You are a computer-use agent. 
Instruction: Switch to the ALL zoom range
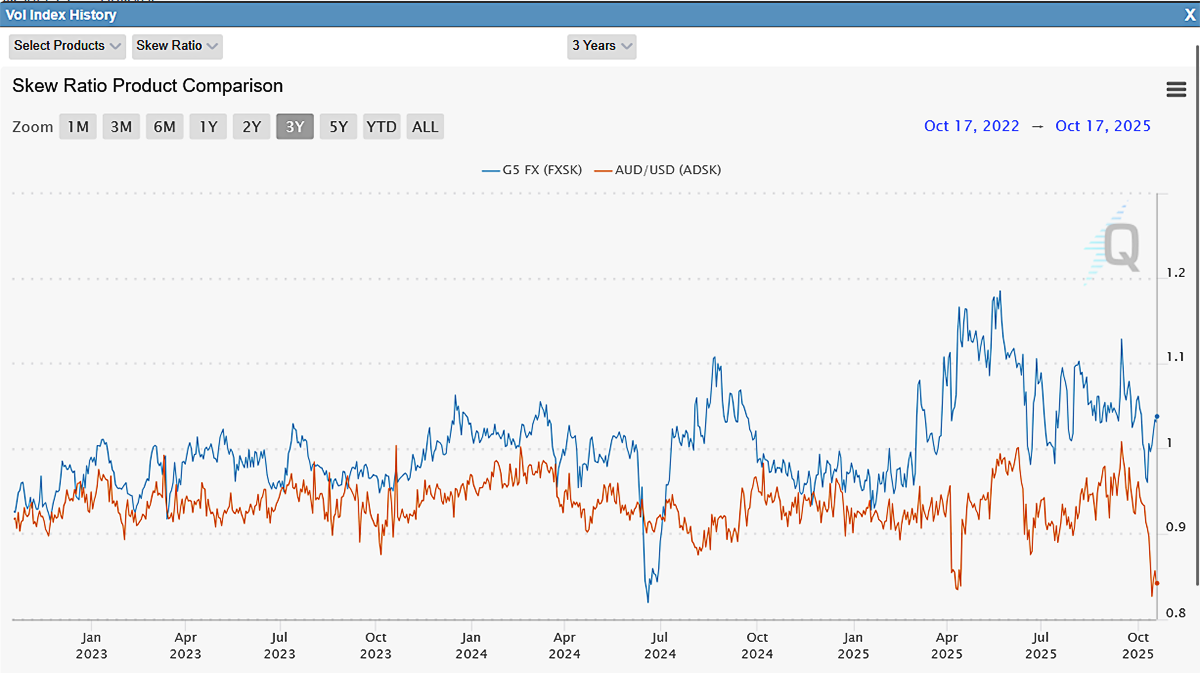(424, 126)
